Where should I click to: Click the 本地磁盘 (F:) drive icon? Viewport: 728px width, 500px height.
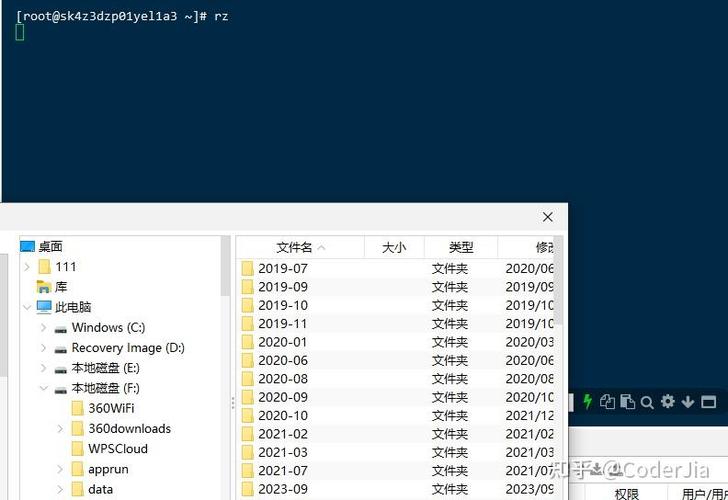click(x=60, y=390)
